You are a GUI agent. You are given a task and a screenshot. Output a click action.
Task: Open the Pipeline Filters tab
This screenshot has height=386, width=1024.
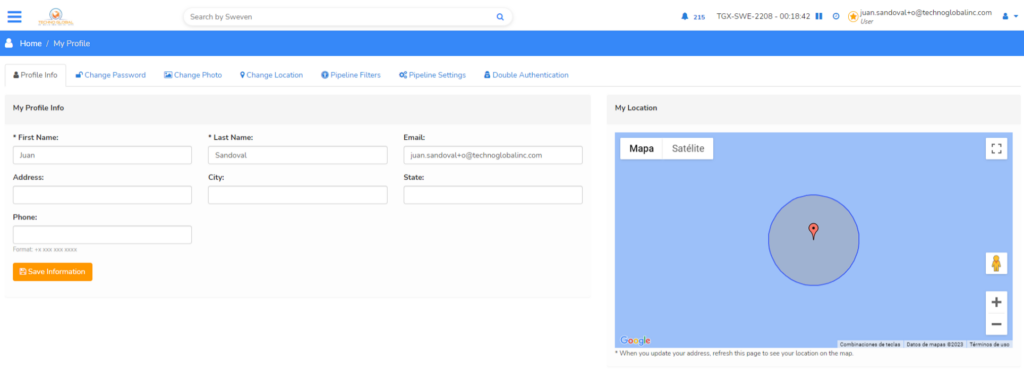(x=351, y=75)
